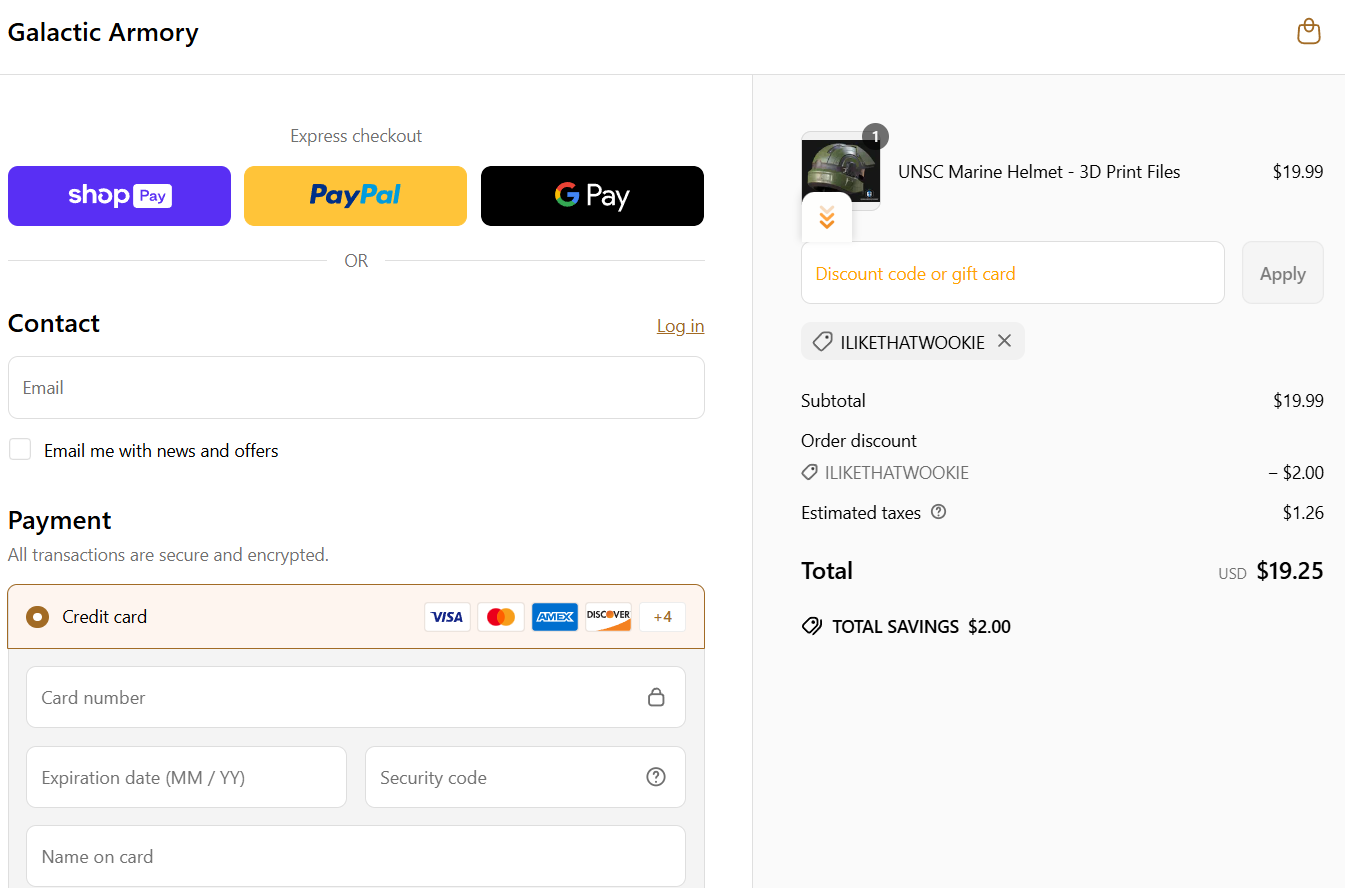The image size is (1345, 888).
Task: Check out using Google Pay
Action: pos(592,196)
